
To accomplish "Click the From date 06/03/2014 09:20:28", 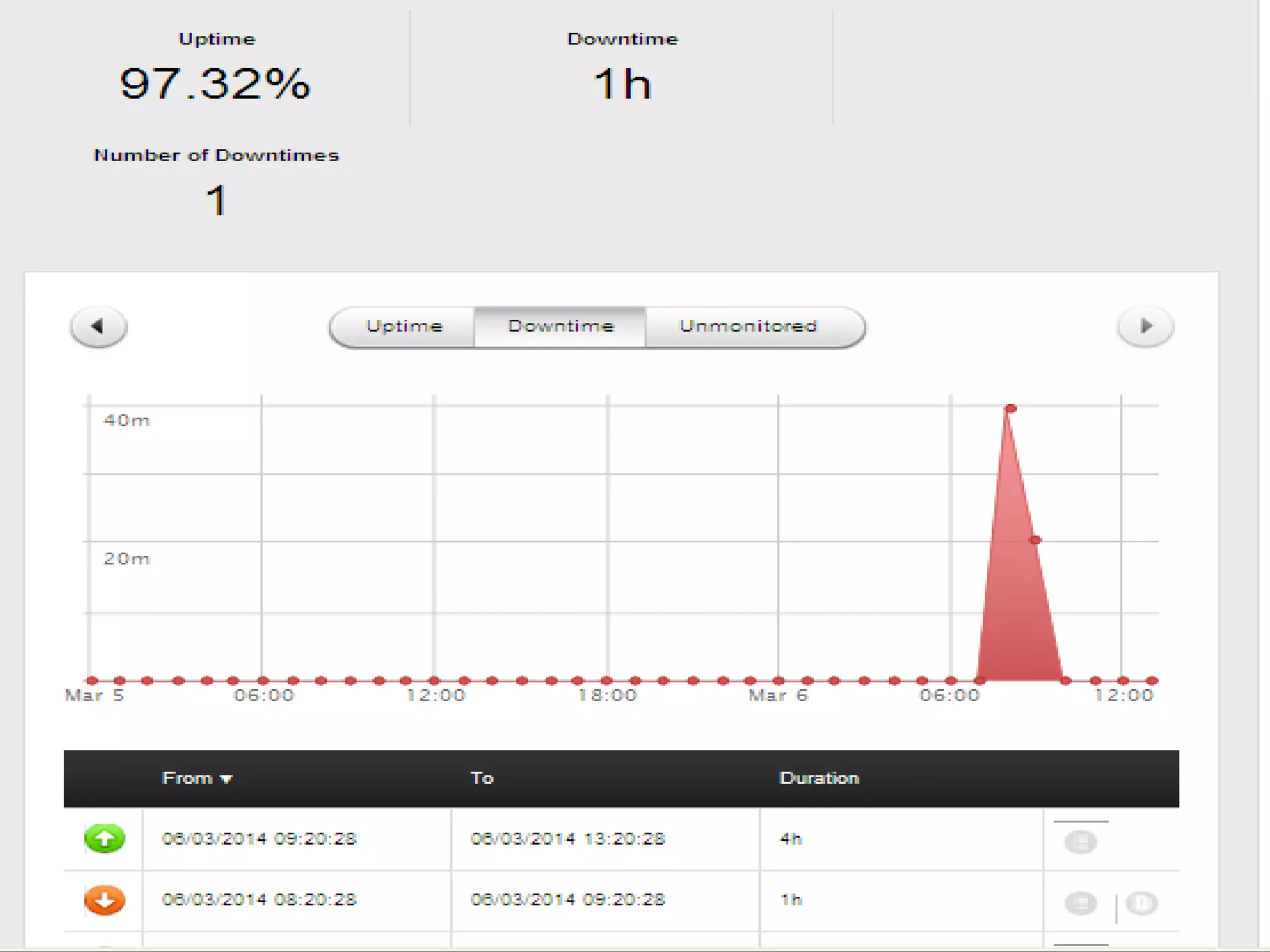I will [259, 839].
